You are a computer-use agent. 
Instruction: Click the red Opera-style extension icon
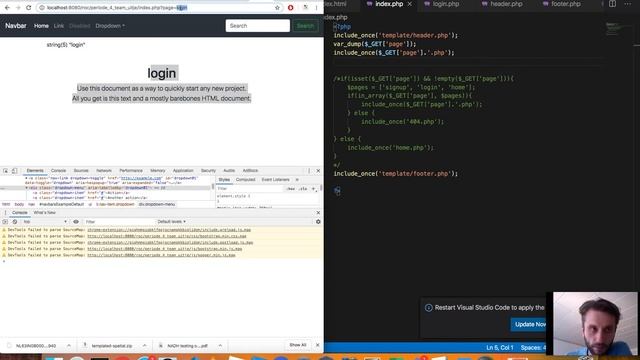pos(291,8)
